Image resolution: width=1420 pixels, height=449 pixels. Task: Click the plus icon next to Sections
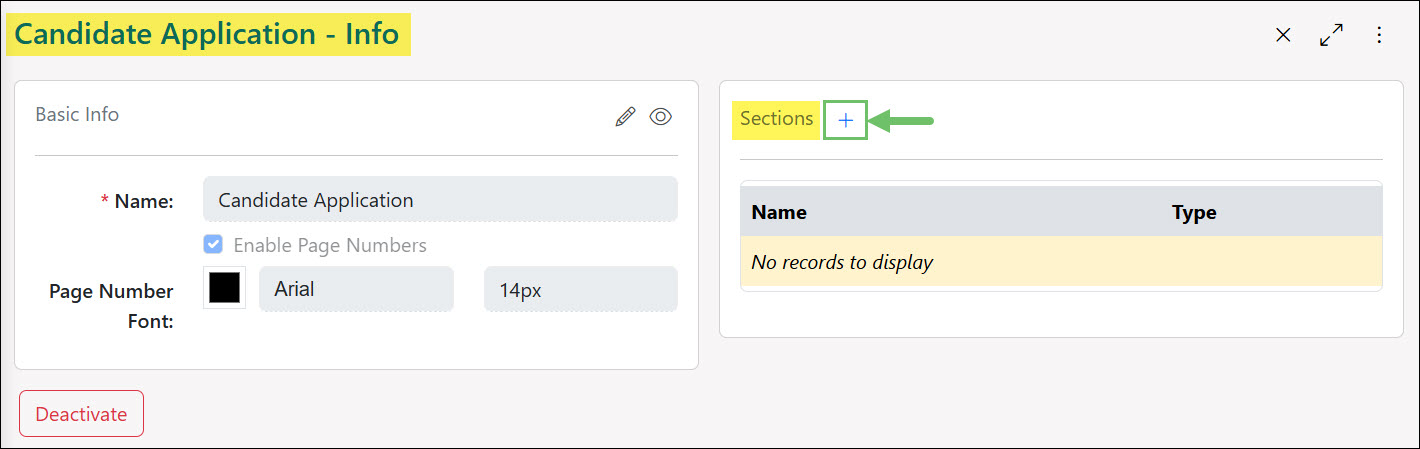pos(845,120)
